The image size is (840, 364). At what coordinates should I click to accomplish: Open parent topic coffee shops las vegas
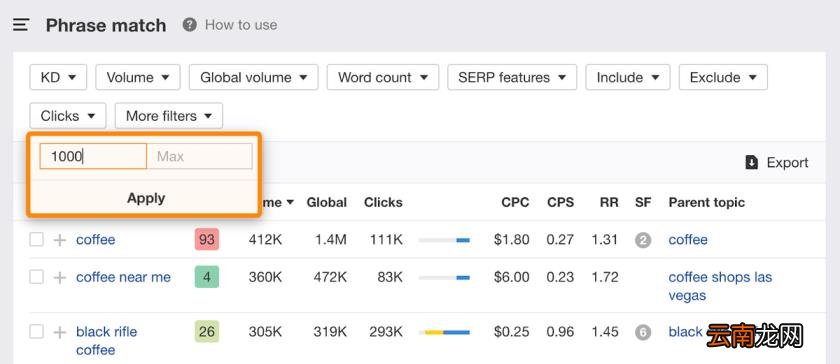(x=720, y=286)
